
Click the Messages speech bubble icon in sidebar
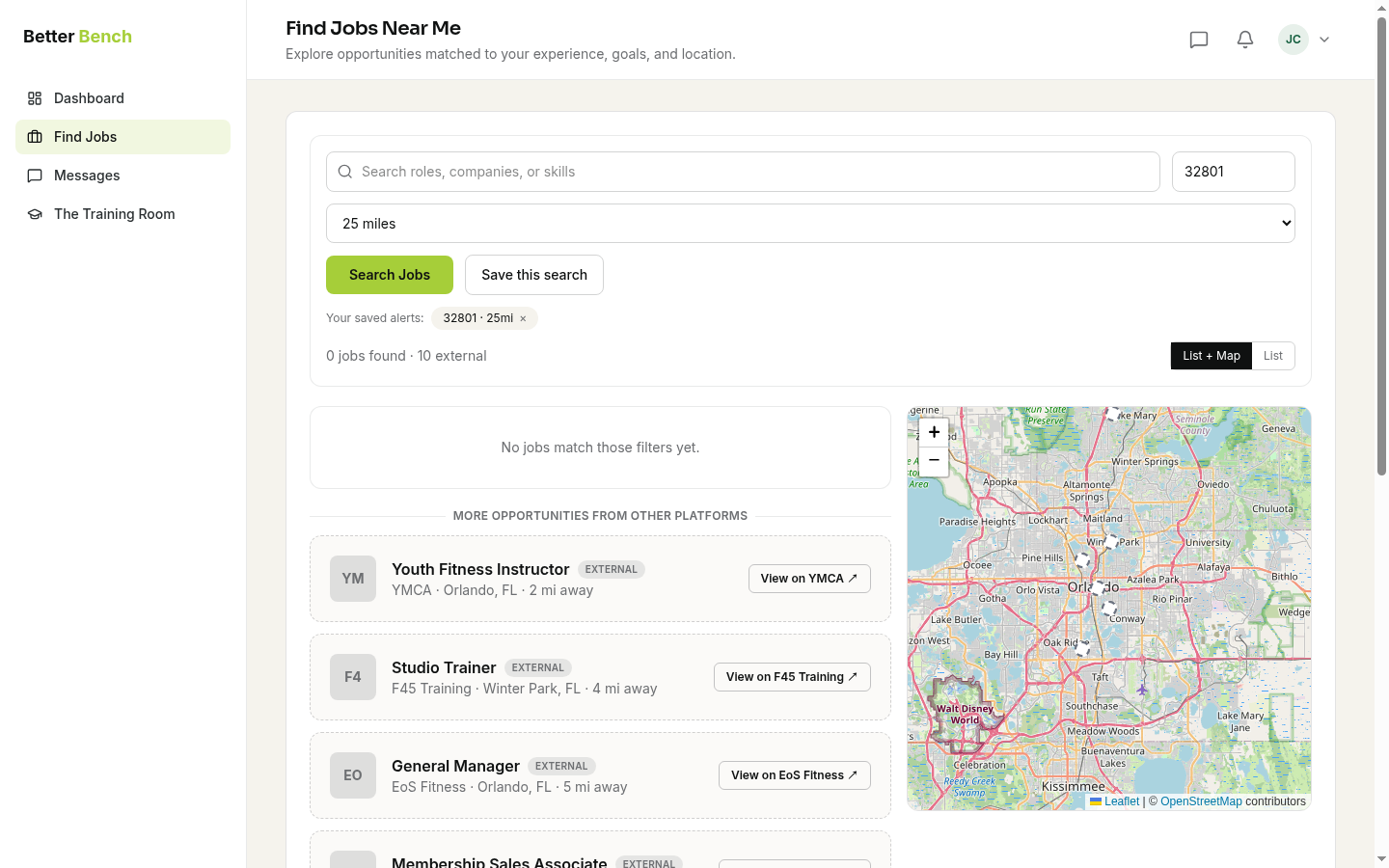pos(35,176)
